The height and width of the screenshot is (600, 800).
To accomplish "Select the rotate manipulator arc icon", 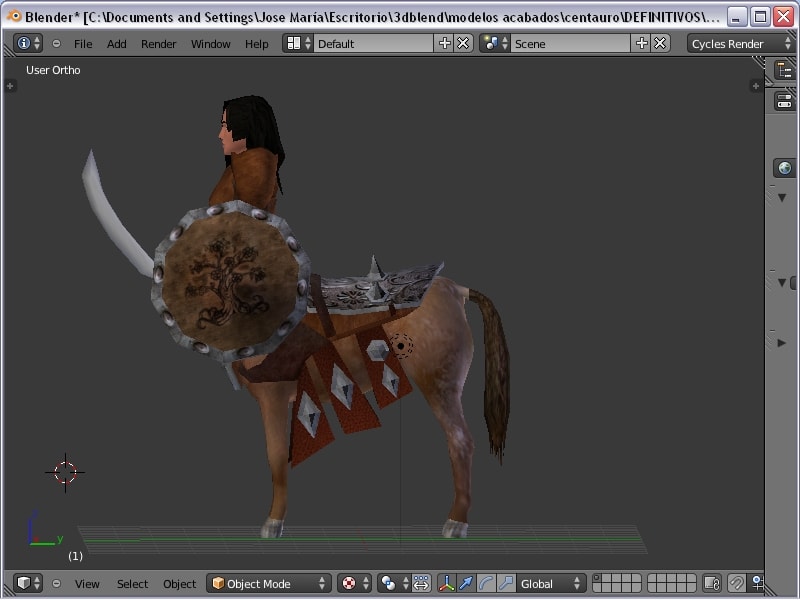I will point(486,583).
